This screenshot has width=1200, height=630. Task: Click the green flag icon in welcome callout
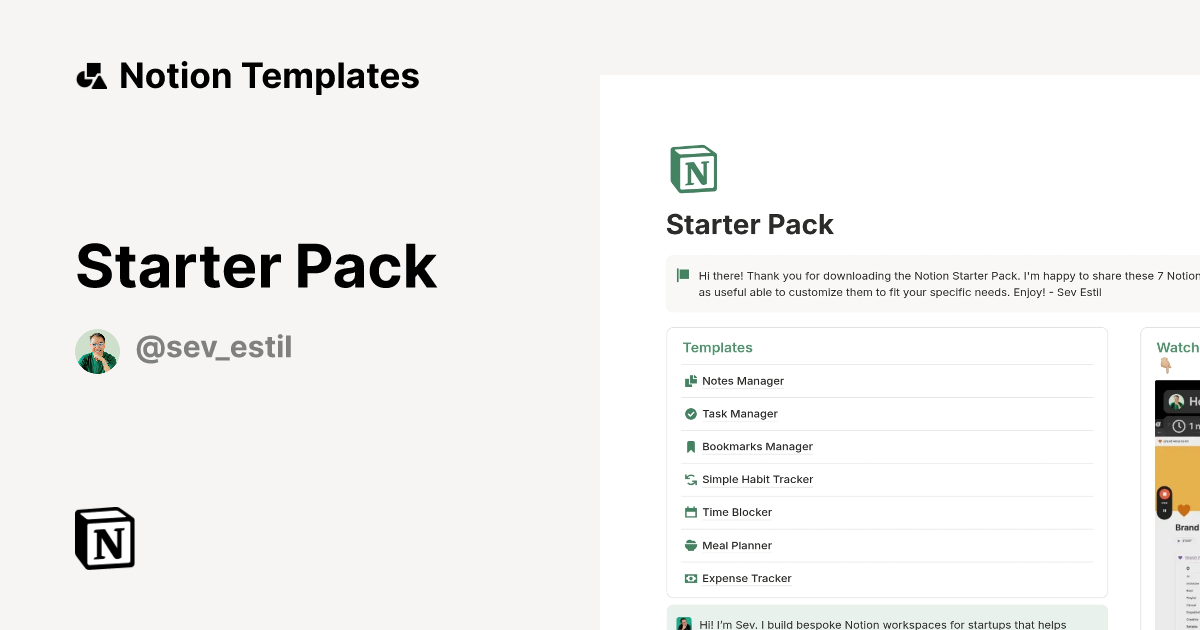click(683, 275)
